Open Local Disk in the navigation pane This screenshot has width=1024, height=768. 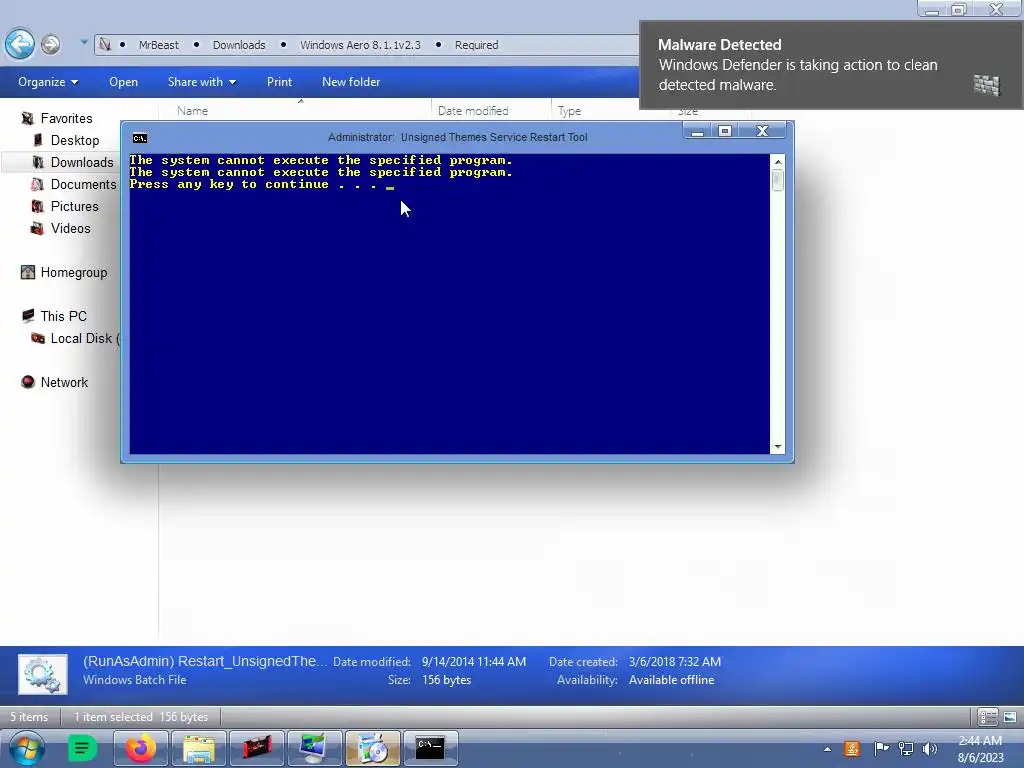[x=85, y=338]
